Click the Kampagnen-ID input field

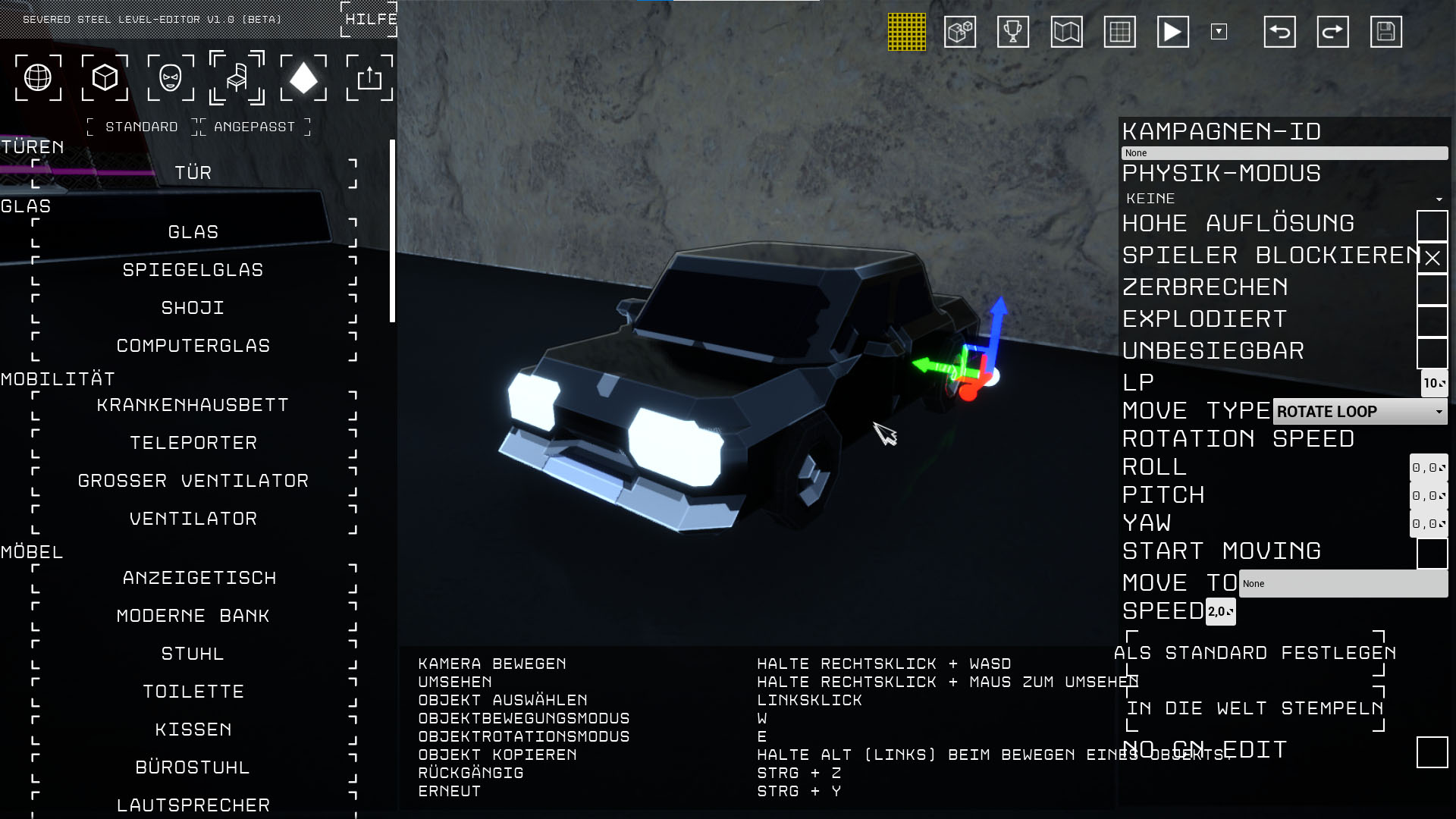pyautogui.click(x=1283, y=153)
